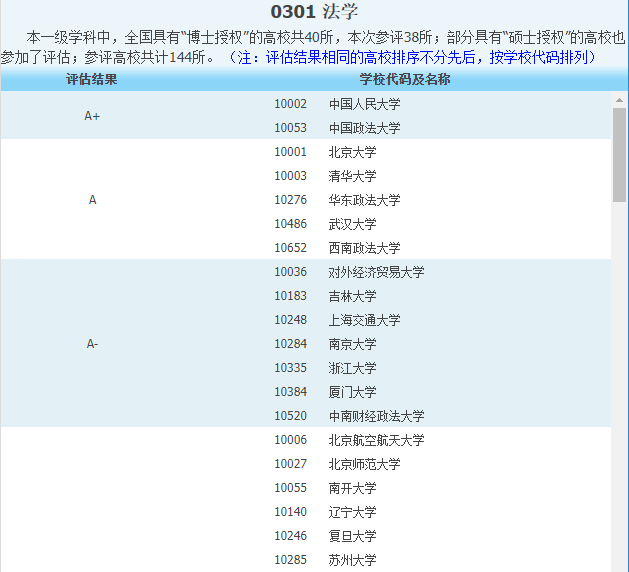Viewport: 629px width, 572px height.
Task: Click the 评估结果 column header
Action: coord(92,79)
